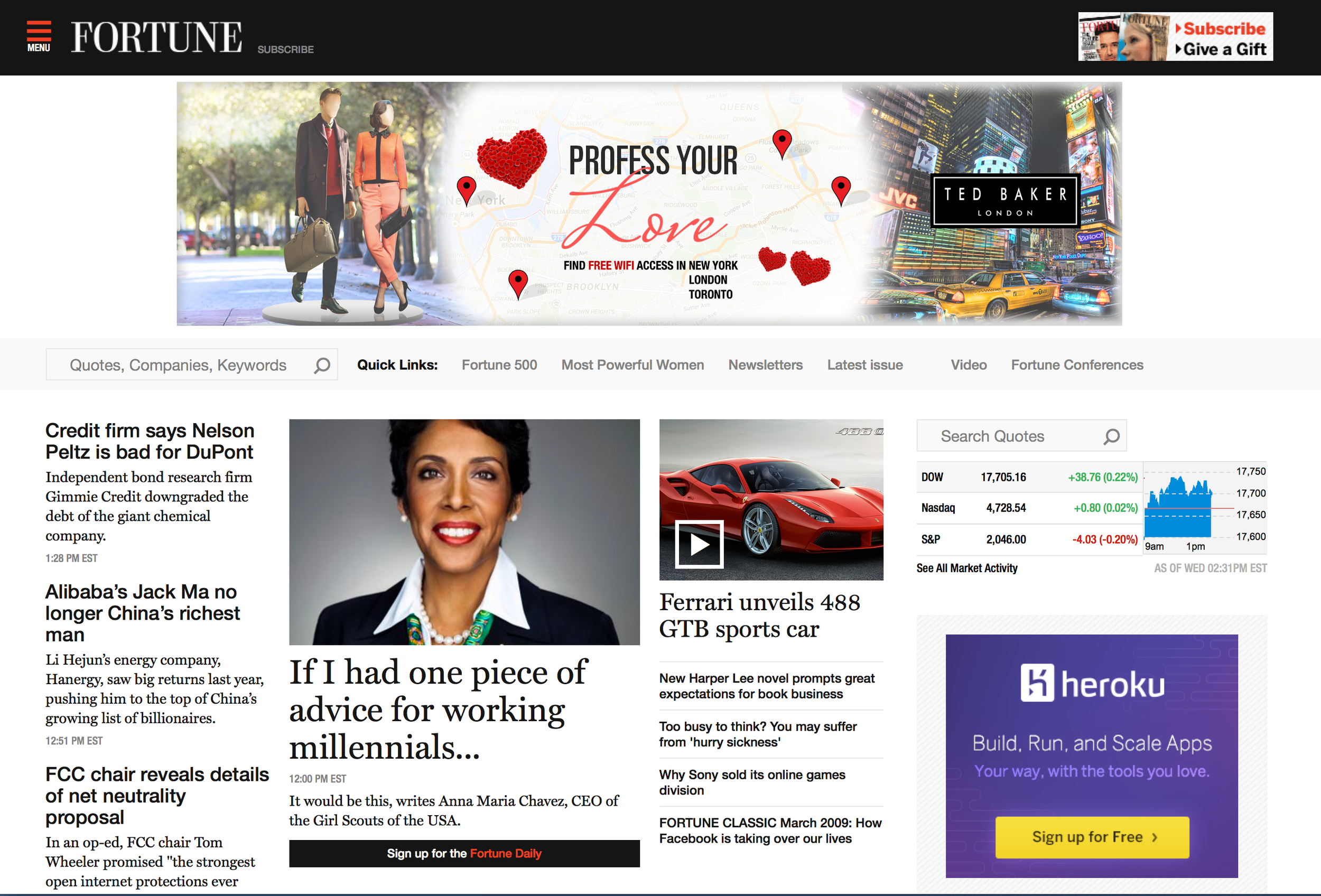Select the DOW row value 17,705.16

(x=1003, y=477)
